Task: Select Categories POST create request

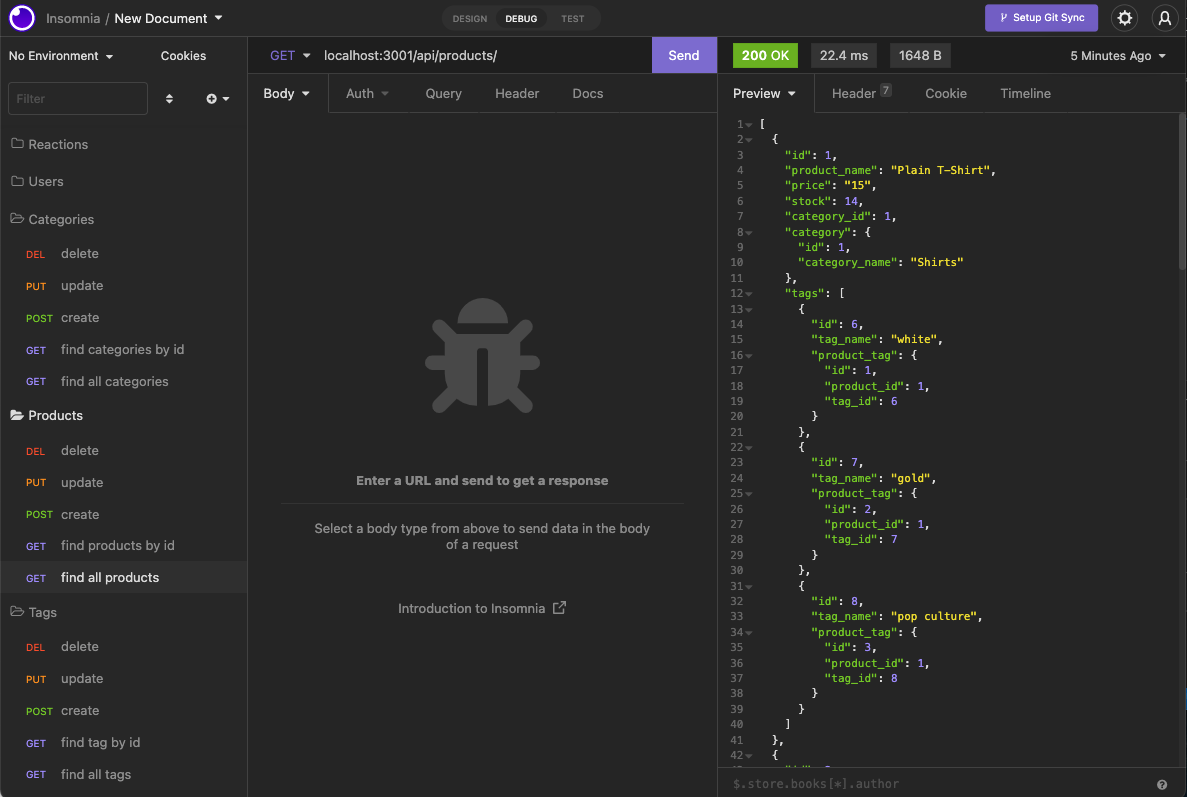Action: (123, 318)
